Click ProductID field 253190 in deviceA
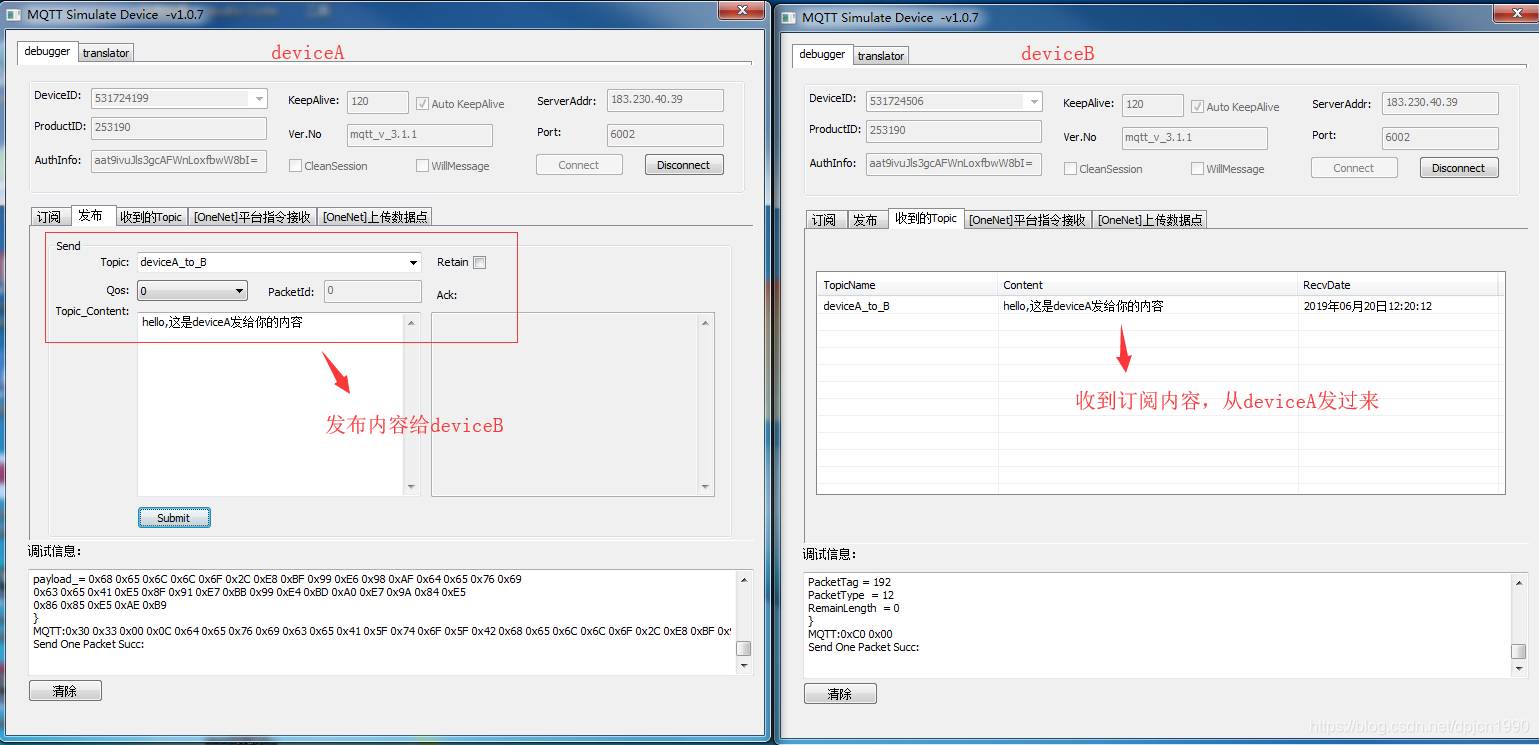This screenshot has height=745, width=1539. click(179, 128)
